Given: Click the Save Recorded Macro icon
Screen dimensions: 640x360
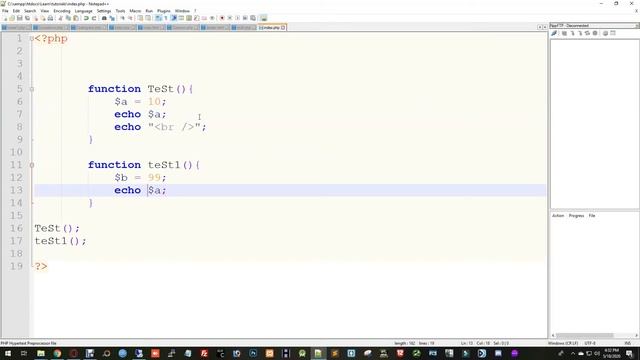Looking at the screenshot, I should 253,18.
